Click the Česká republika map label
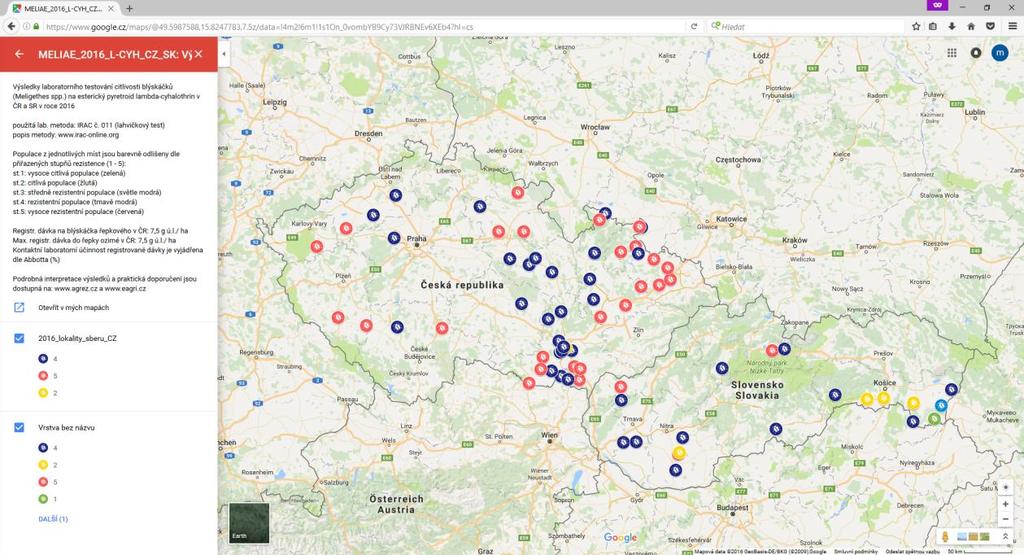 coord(462,285)
